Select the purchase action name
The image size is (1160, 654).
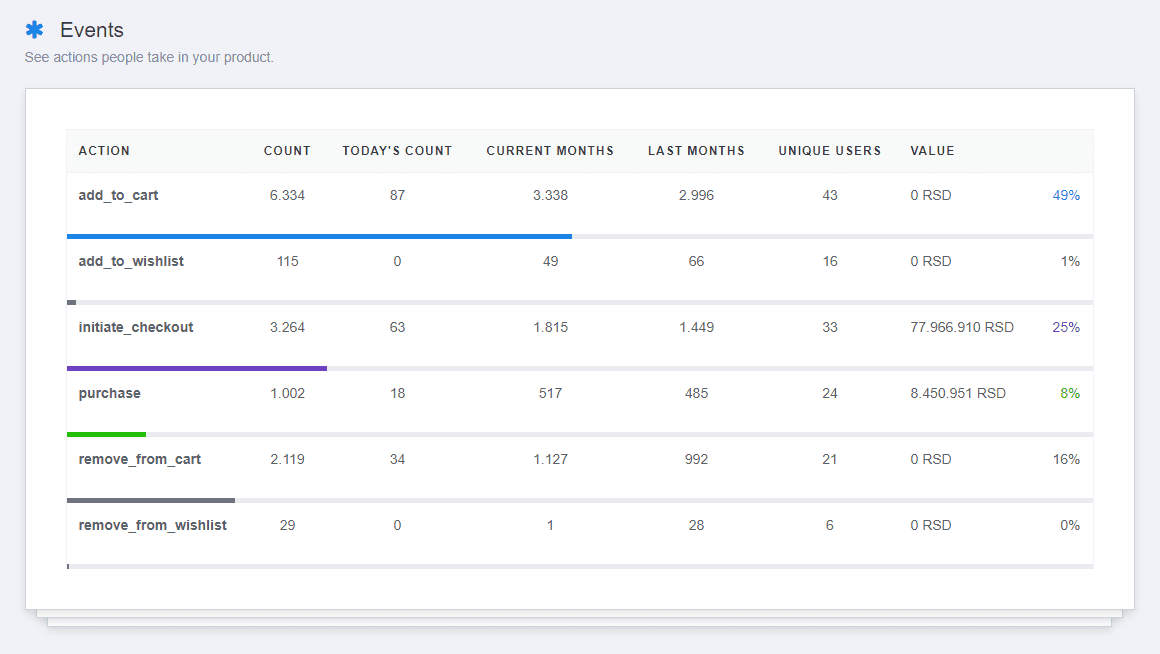[109, 394]
